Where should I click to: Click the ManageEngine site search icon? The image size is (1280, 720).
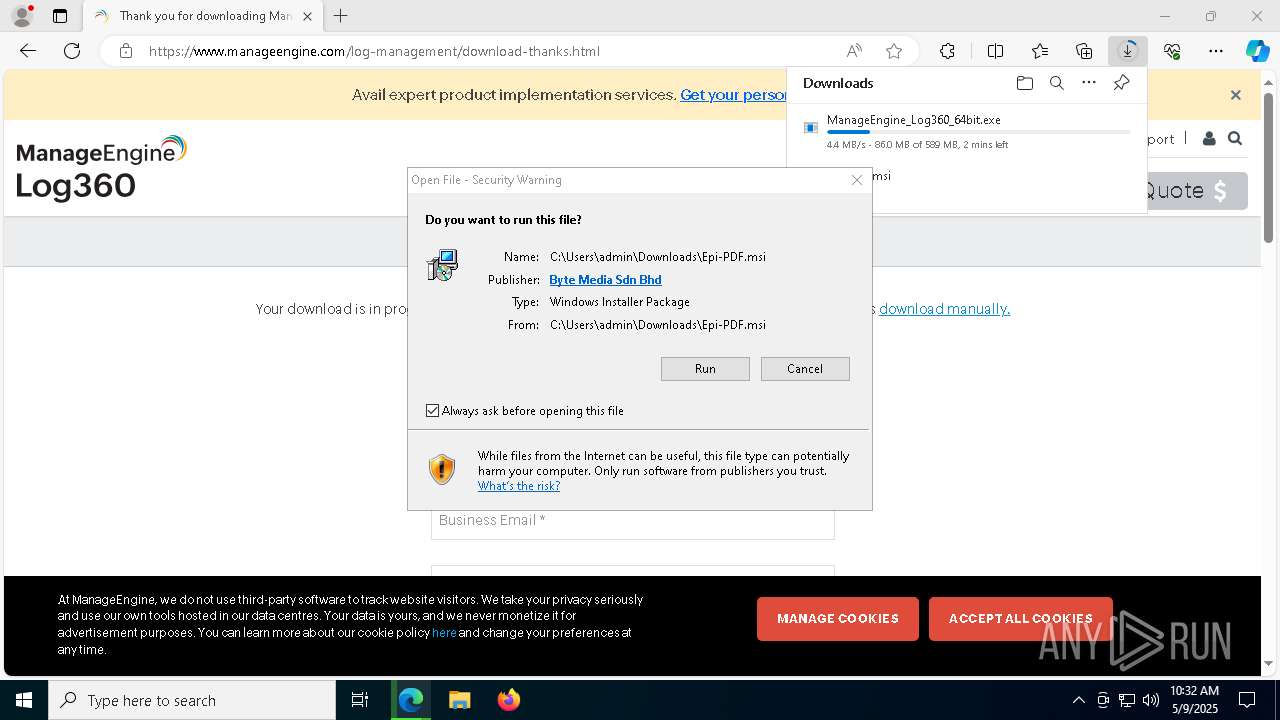tap(1235, 139)
